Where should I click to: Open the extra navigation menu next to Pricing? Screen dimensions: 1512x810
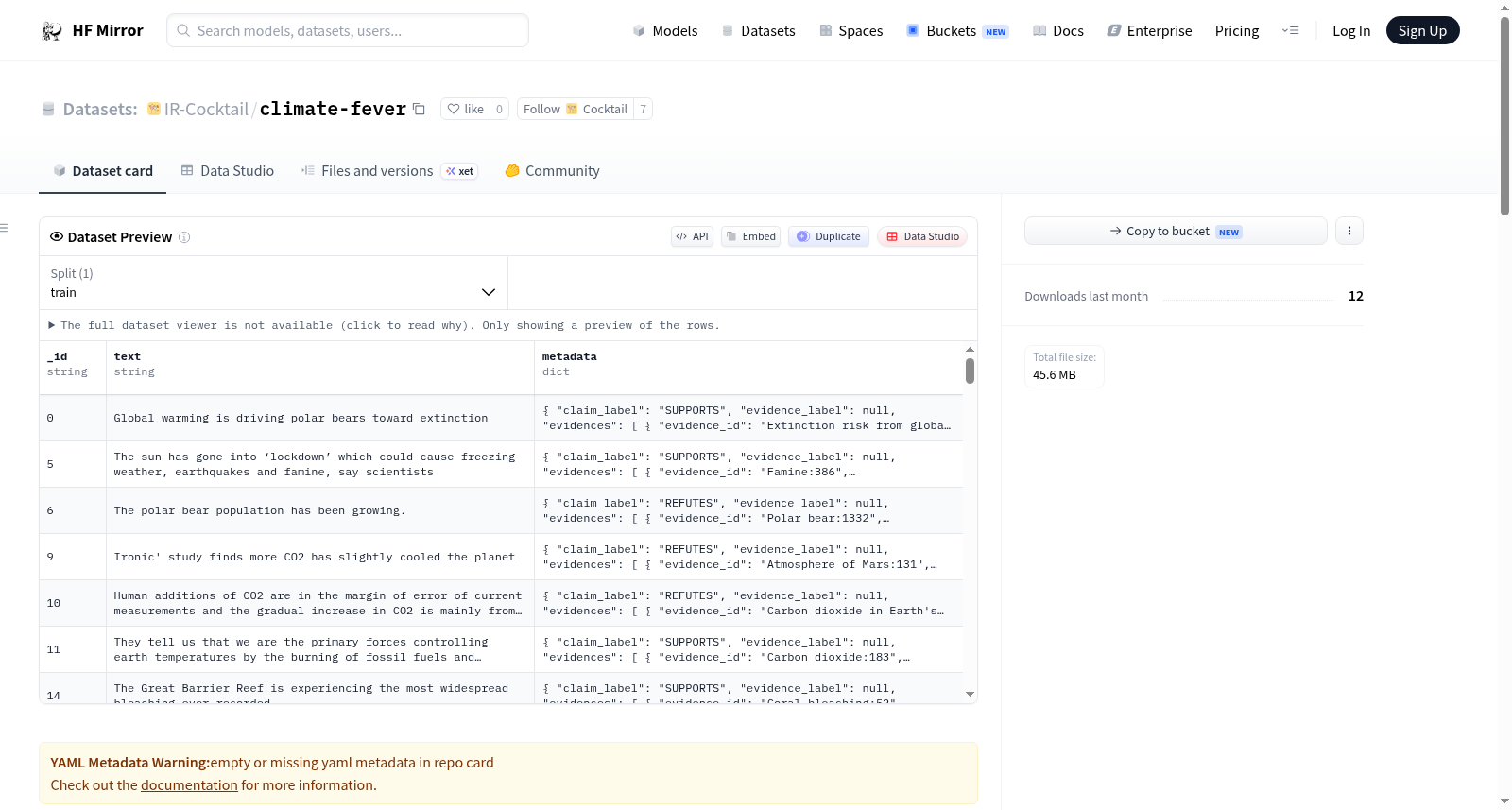[x=1290, y=30]
